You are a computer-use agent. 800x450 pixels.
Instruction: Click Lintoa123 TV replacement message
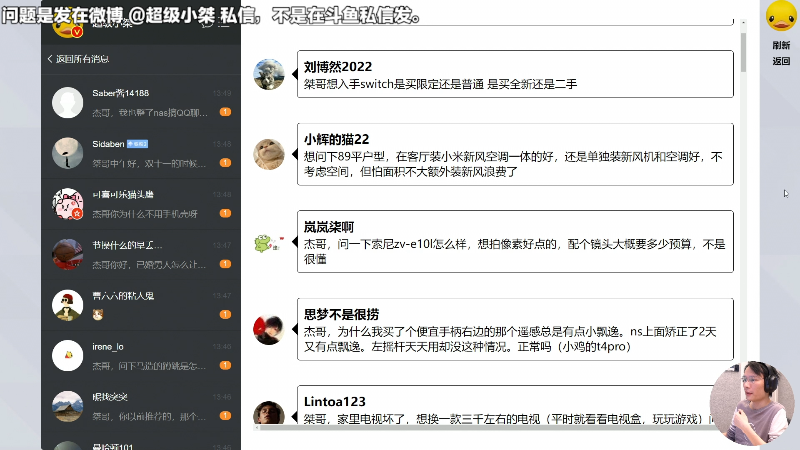pos(510,419)
